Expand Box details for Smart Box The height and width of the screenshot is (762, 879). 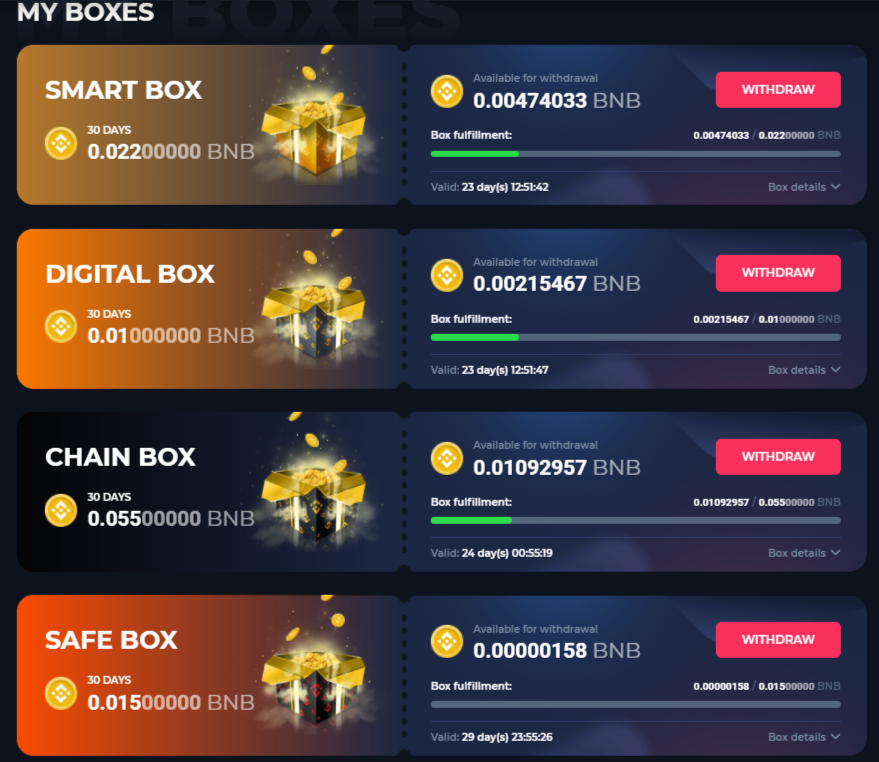tap(804, 187)
